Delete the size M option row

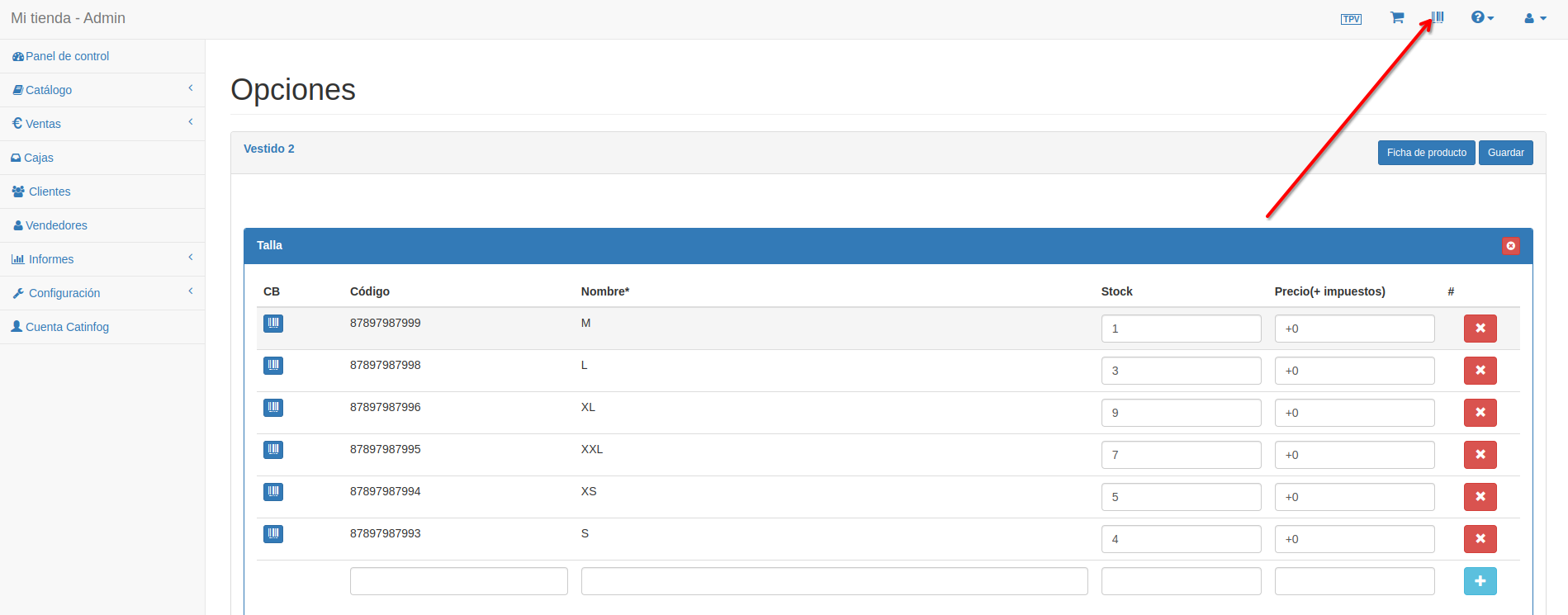[x=1480, y=329]
